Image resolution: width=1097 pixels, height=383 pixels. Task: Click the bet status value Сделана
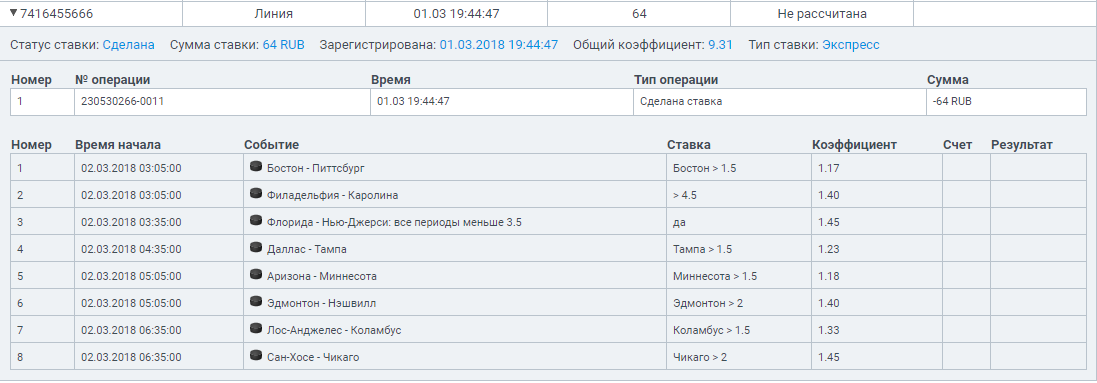click(x=129, y=45)
